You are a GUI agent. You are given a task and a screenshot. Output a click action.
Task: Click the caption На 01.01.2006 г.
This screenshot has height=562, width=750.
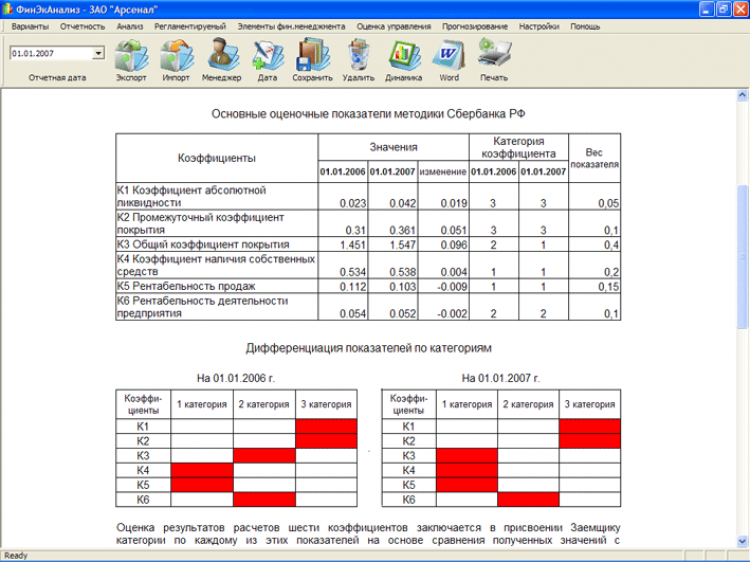236,378
